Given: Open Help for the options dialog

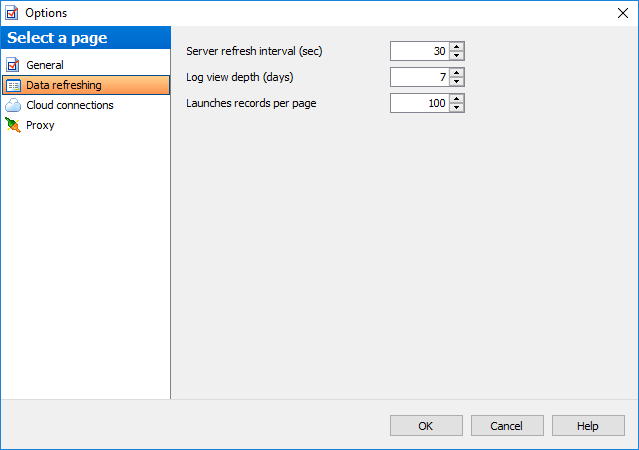Looking at the screenshot, I should [x=588, y=426].
